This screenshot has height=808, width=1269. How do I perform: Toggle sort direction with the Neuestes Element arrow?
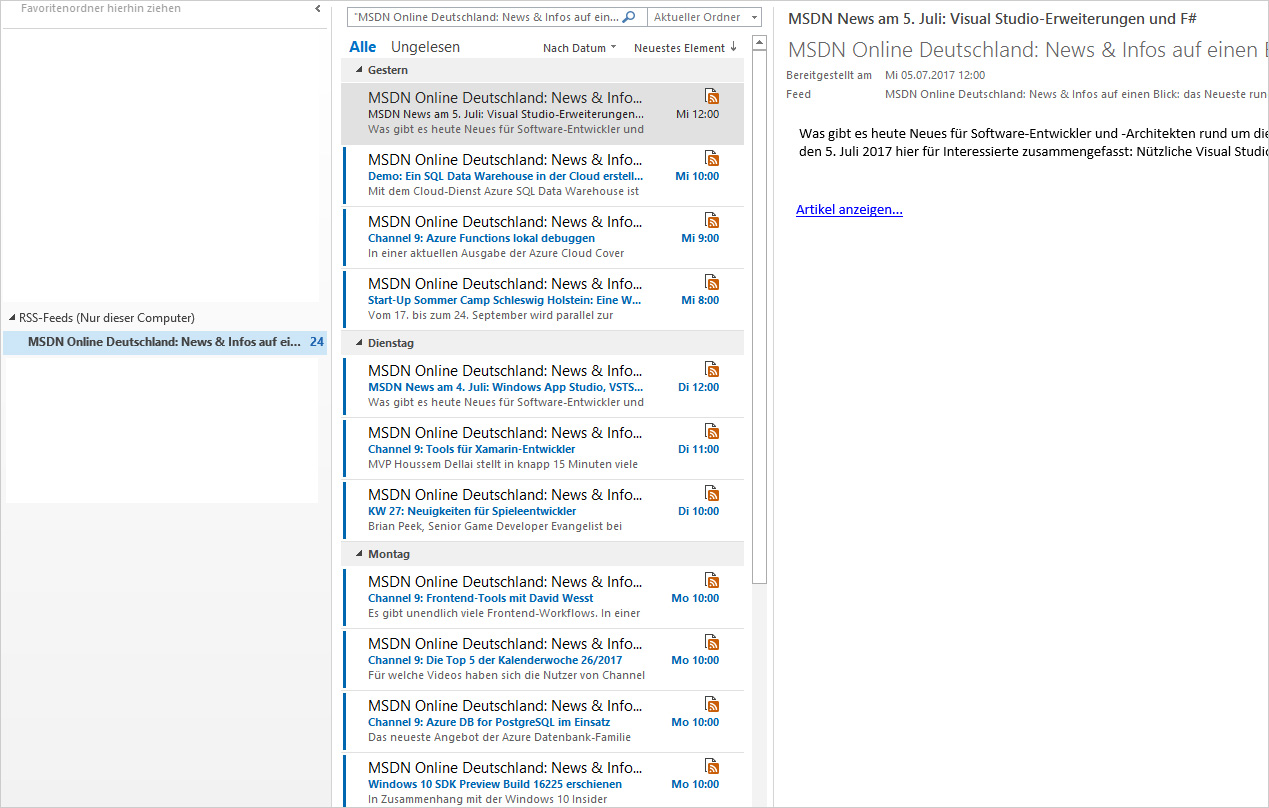pyautogui.click(x=734, y=46)
